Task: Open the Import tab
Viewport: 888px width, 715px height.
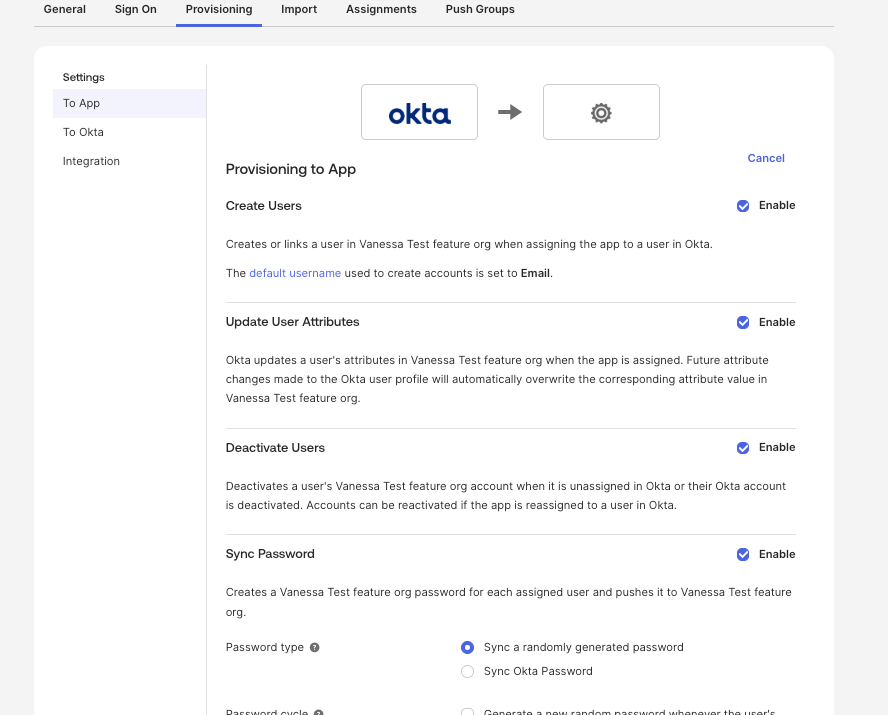Action: pyautogui.click(x=299, y=10)
